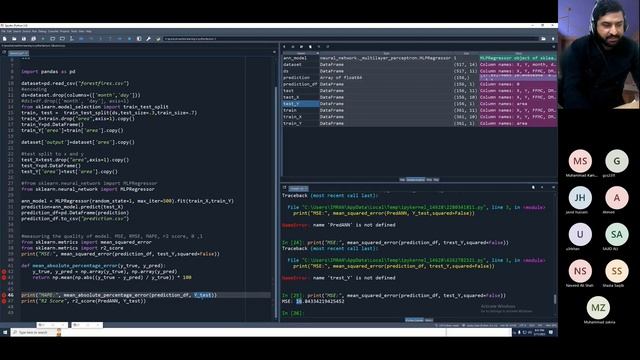This screenshot has width=640, height=360.
Task: Import data icon in Variable Explorer
Action: [284, 47]
